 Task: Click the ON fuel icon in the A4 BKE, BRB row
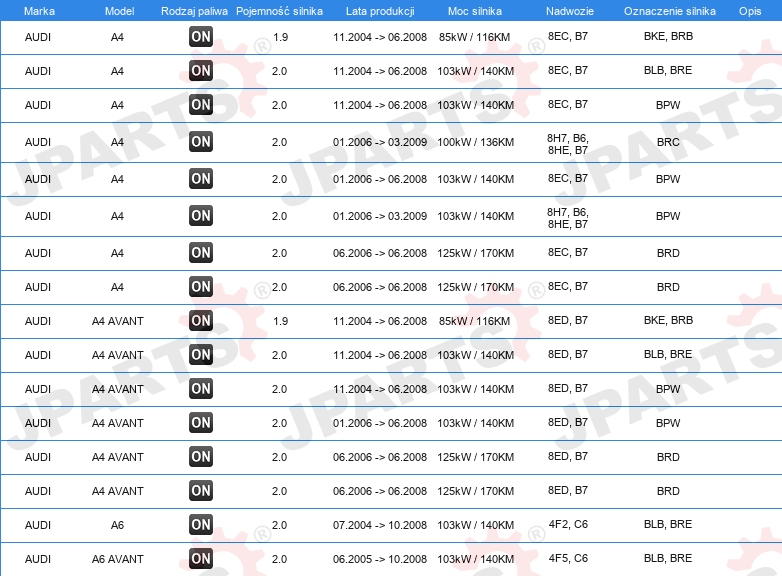[201, 37]
